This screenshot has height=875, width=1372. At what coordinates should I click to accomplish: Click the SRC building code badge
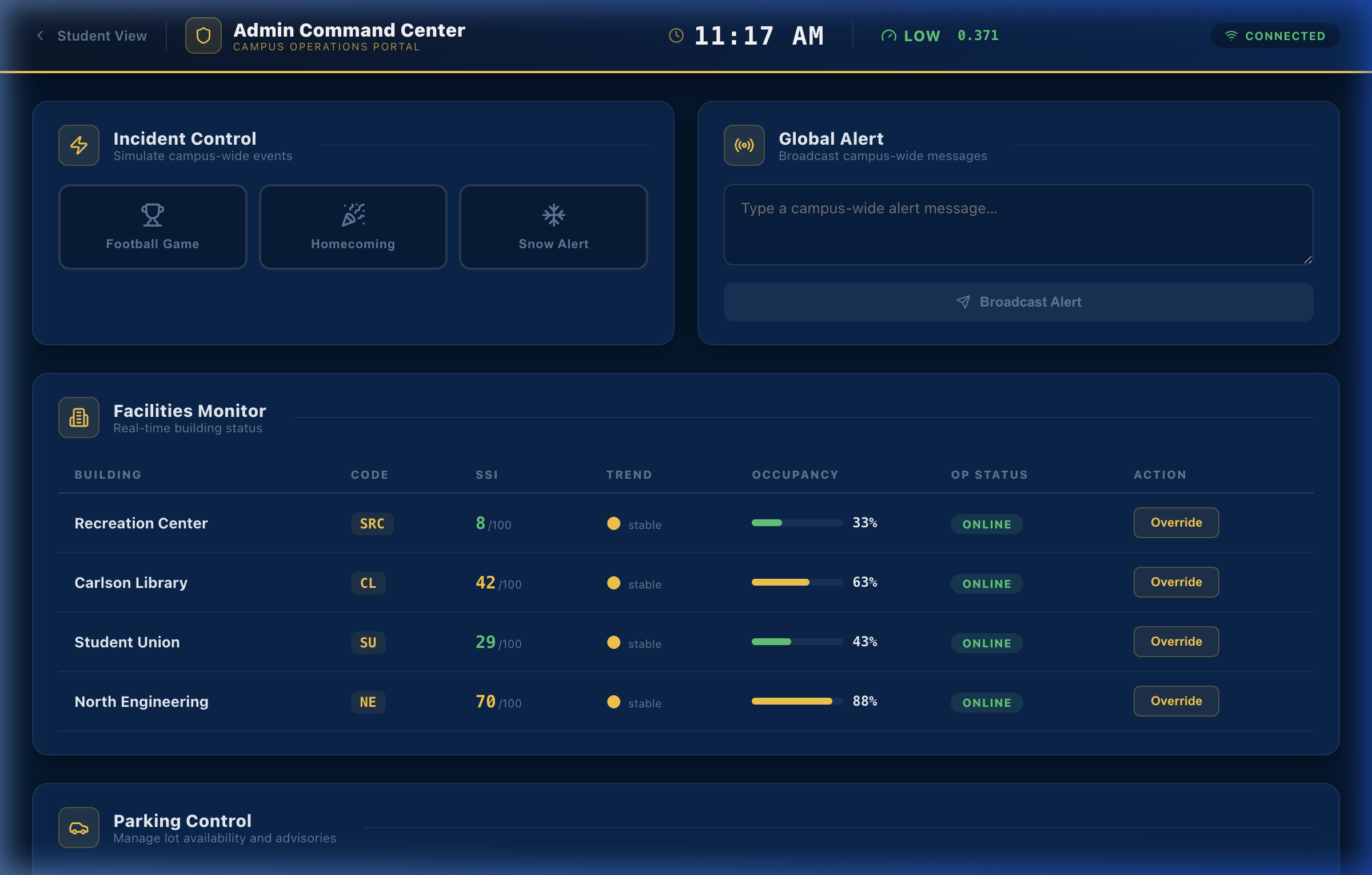point(372,524)
